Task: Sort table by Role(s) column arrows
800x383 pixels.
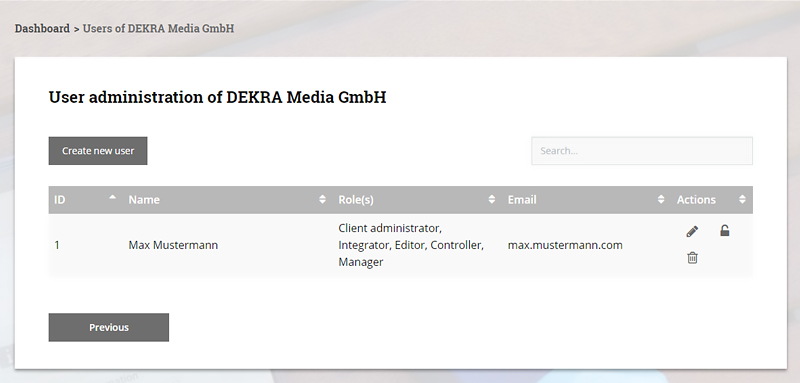Action: click(x=491, y=199)
